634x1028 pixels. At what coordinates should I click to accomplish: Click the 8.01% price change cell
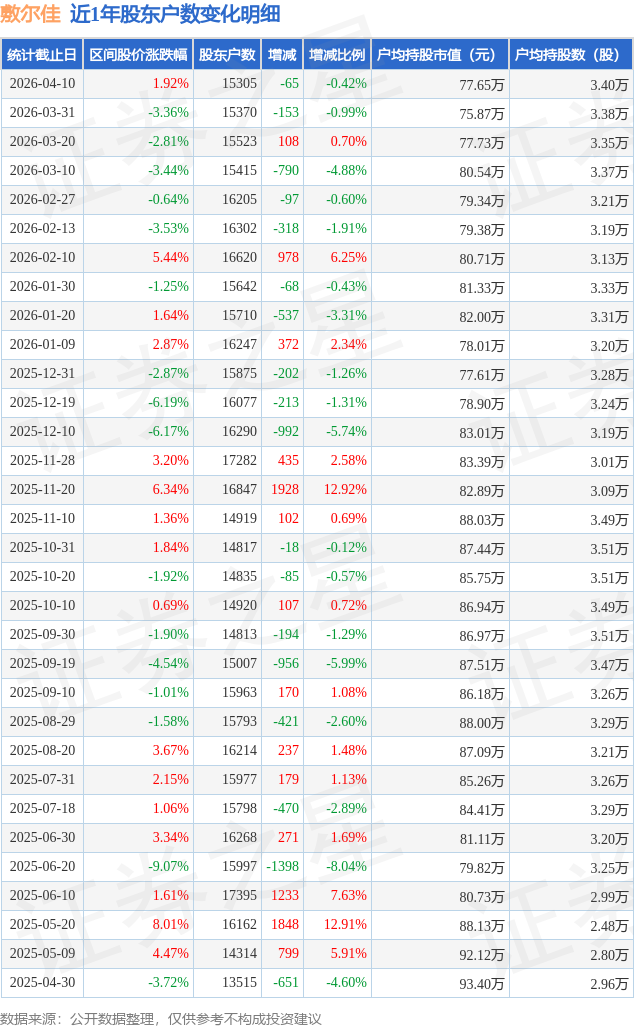(x=170, y=925)
